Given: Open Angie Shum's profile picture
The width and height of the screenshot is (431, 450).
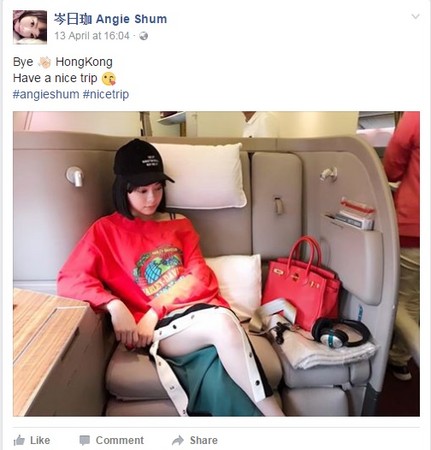Looking at the screenshot, I should pyautogui.click(x=30, y=27).
